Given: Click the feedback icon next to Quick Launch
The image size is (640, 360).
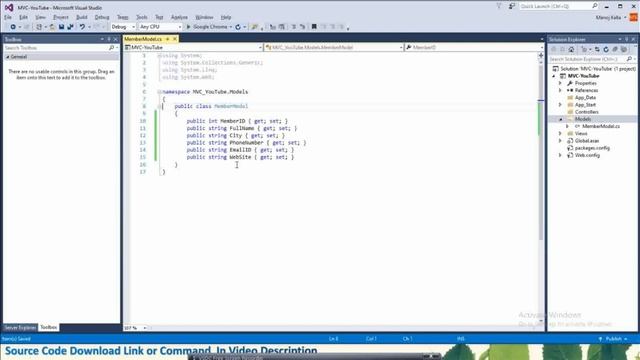Looking at the screenshot, I should tap(511, 6).
